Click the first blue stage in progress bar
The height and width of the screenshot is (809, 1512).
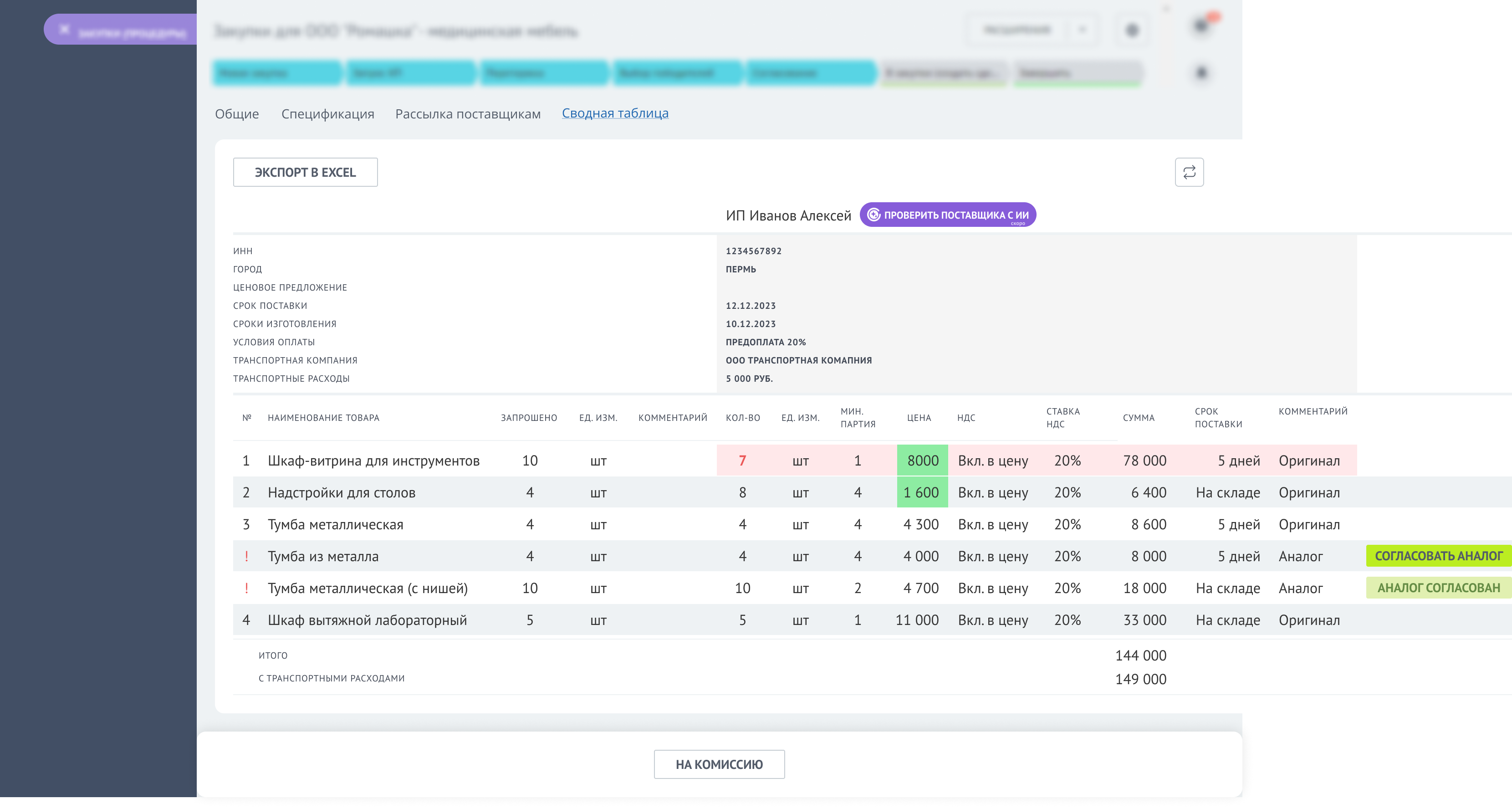pyautogui.click(x=276, y=73)
